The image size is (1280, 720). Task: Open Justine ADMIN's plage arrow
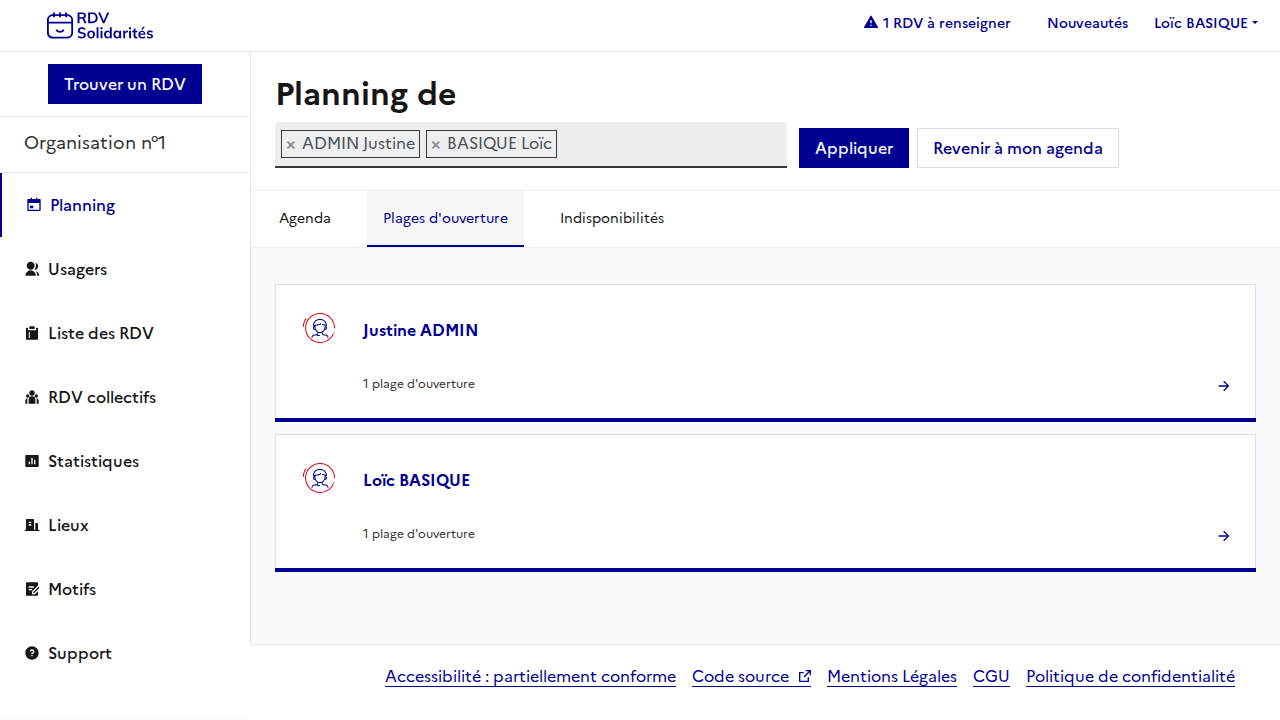coord(1223,386)
